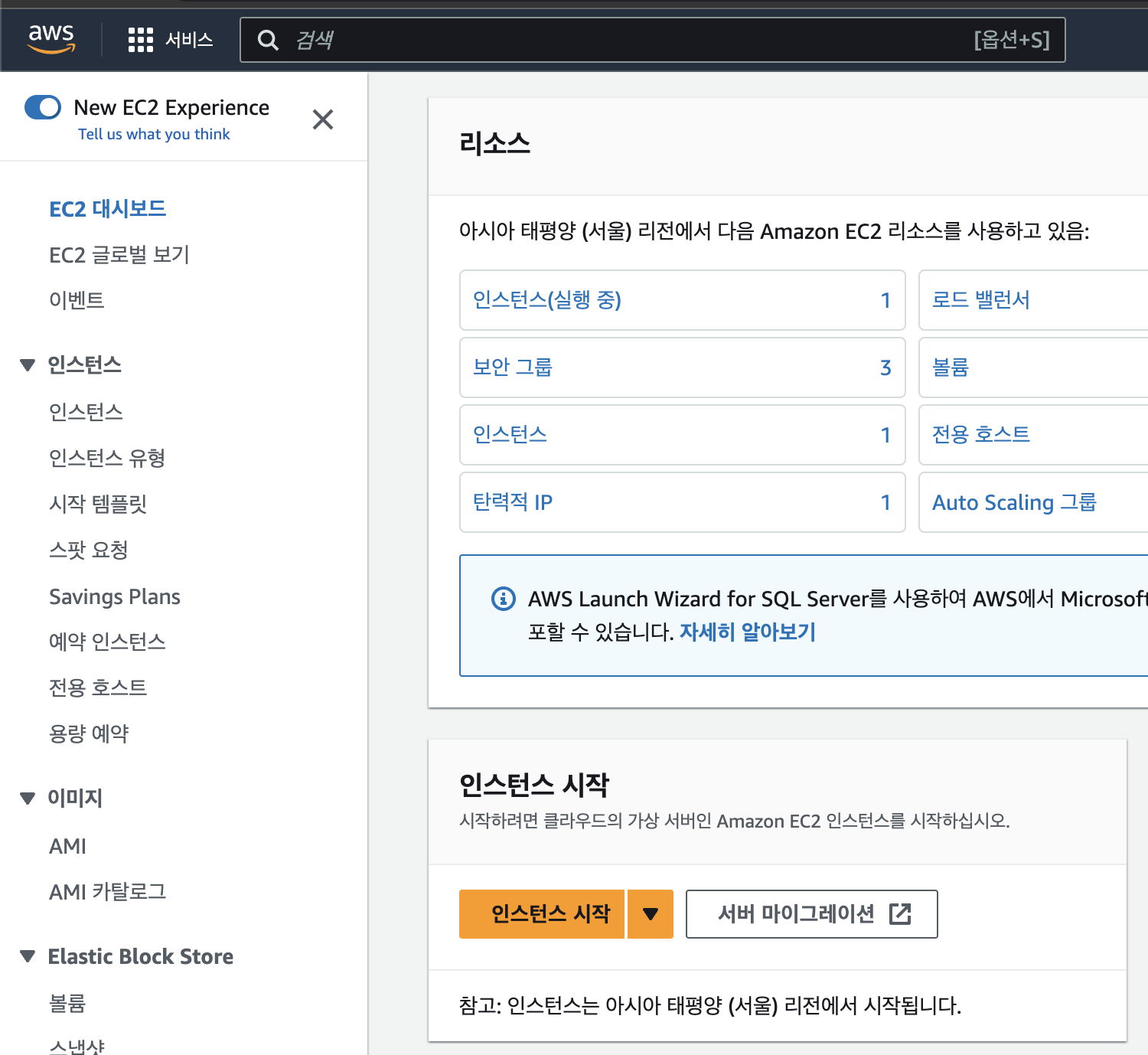Open 보안 그룹 resource link
The width and height of the screenshot is (1148, 1055).
click(x=513, y=367)
